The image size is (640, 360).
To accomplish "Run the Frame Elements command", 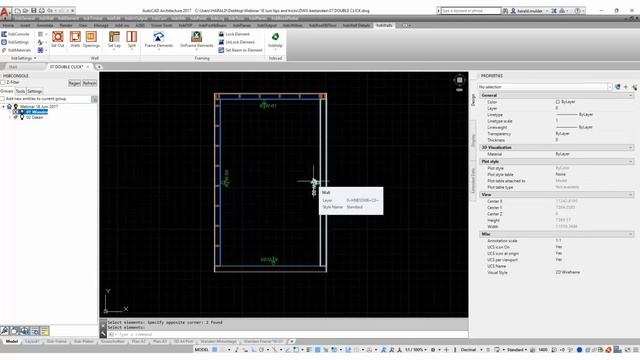I will [x=159, y=40].
